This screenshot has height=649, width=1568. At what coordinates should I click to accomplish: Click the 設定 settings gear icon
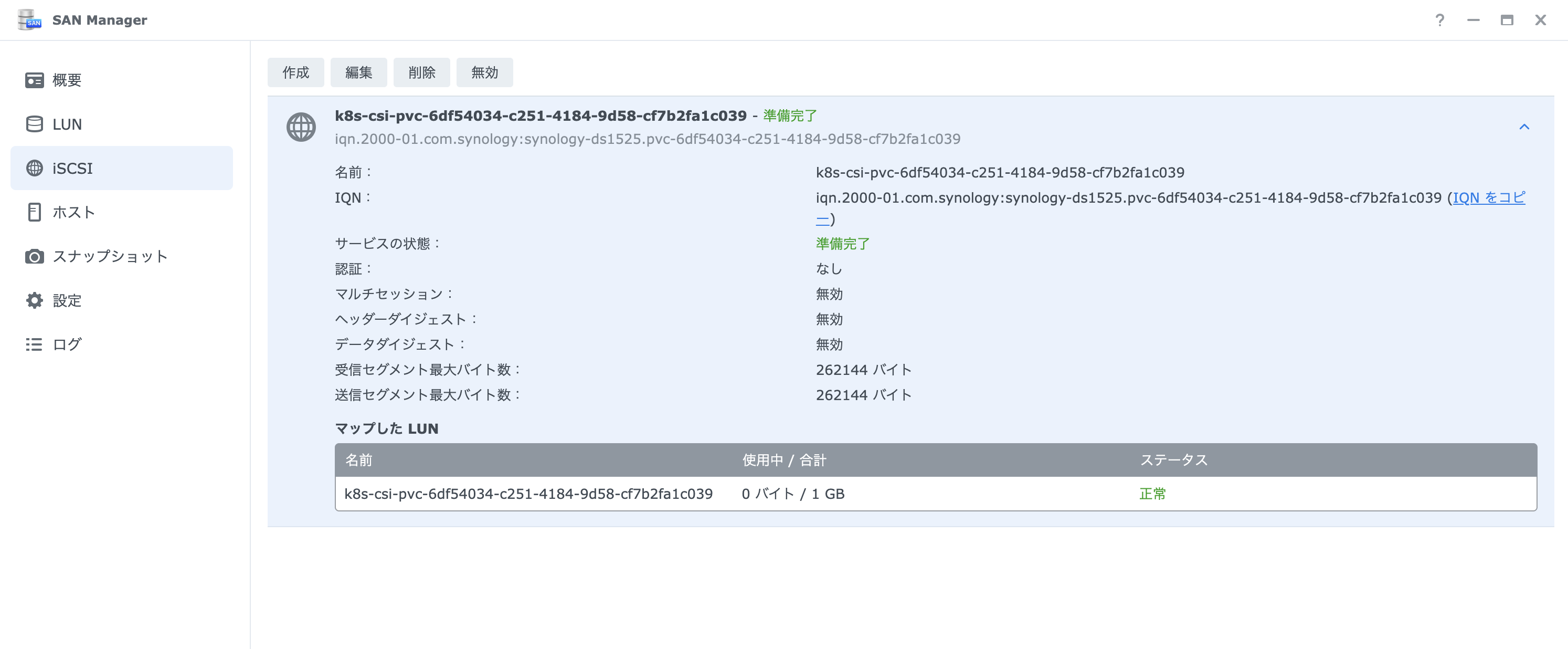pos(34,300)
